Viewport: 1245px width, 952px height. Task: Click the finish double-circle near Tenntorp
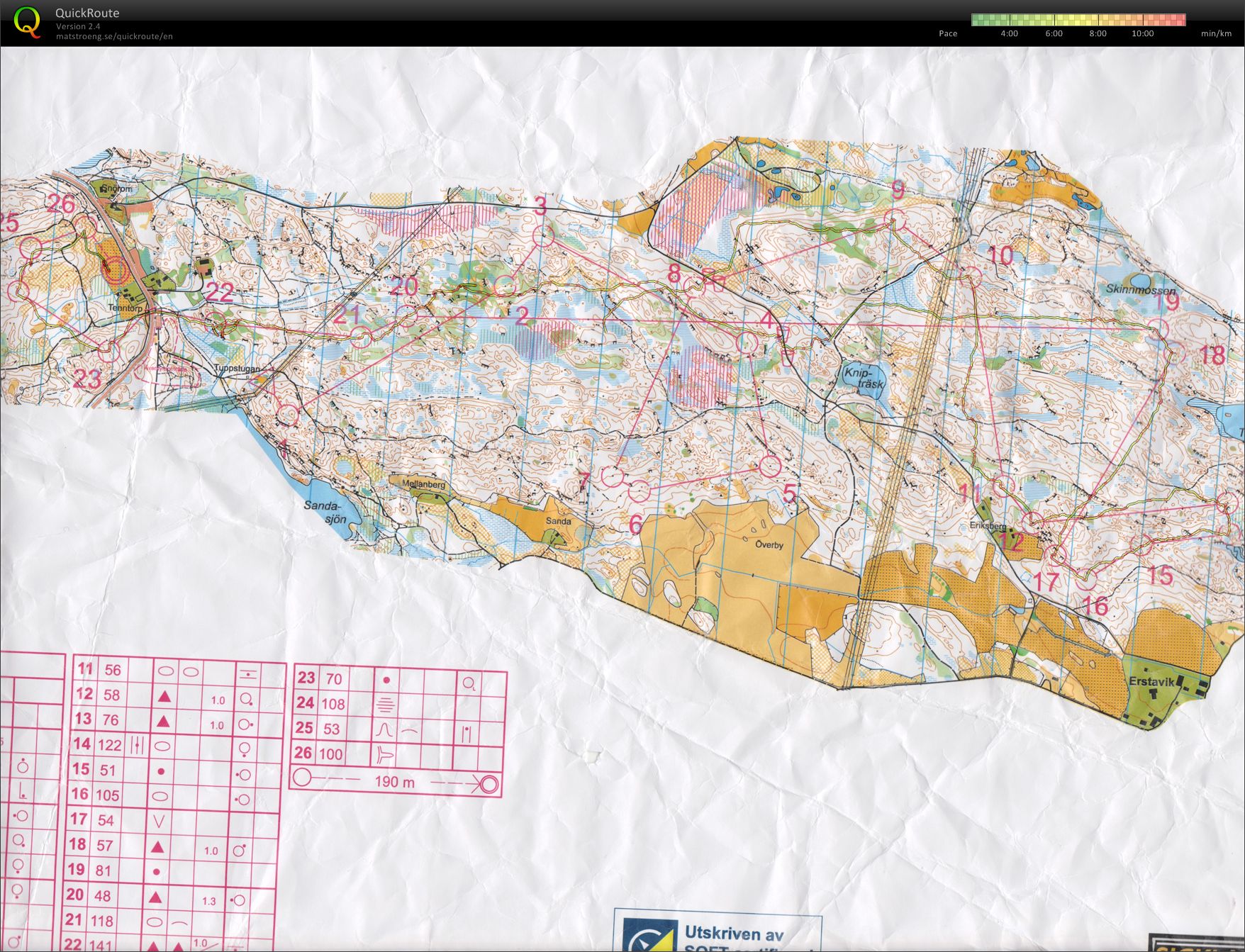tap(113, 270)
